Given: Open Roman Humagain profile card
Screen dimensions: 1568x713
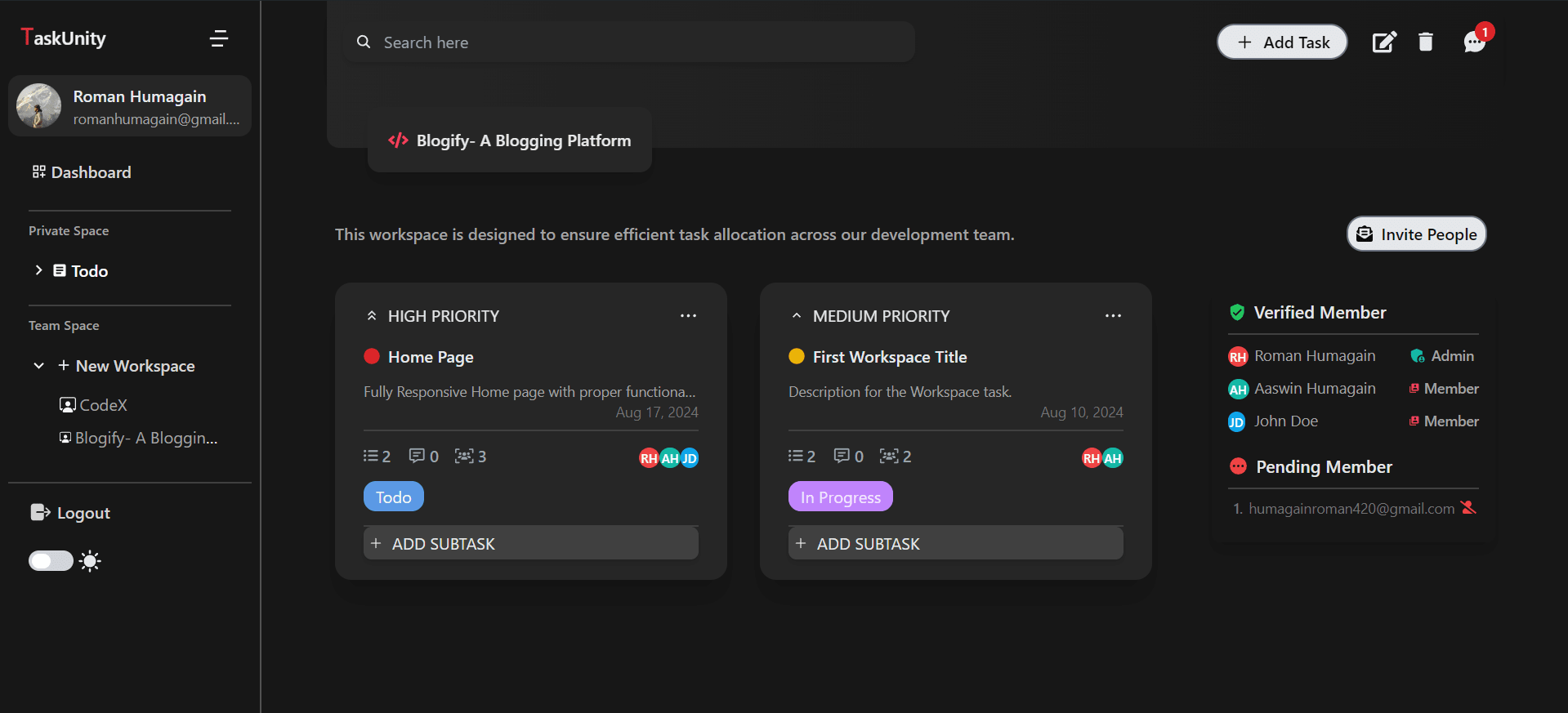Looking at the screenshot, I should 130,106.
